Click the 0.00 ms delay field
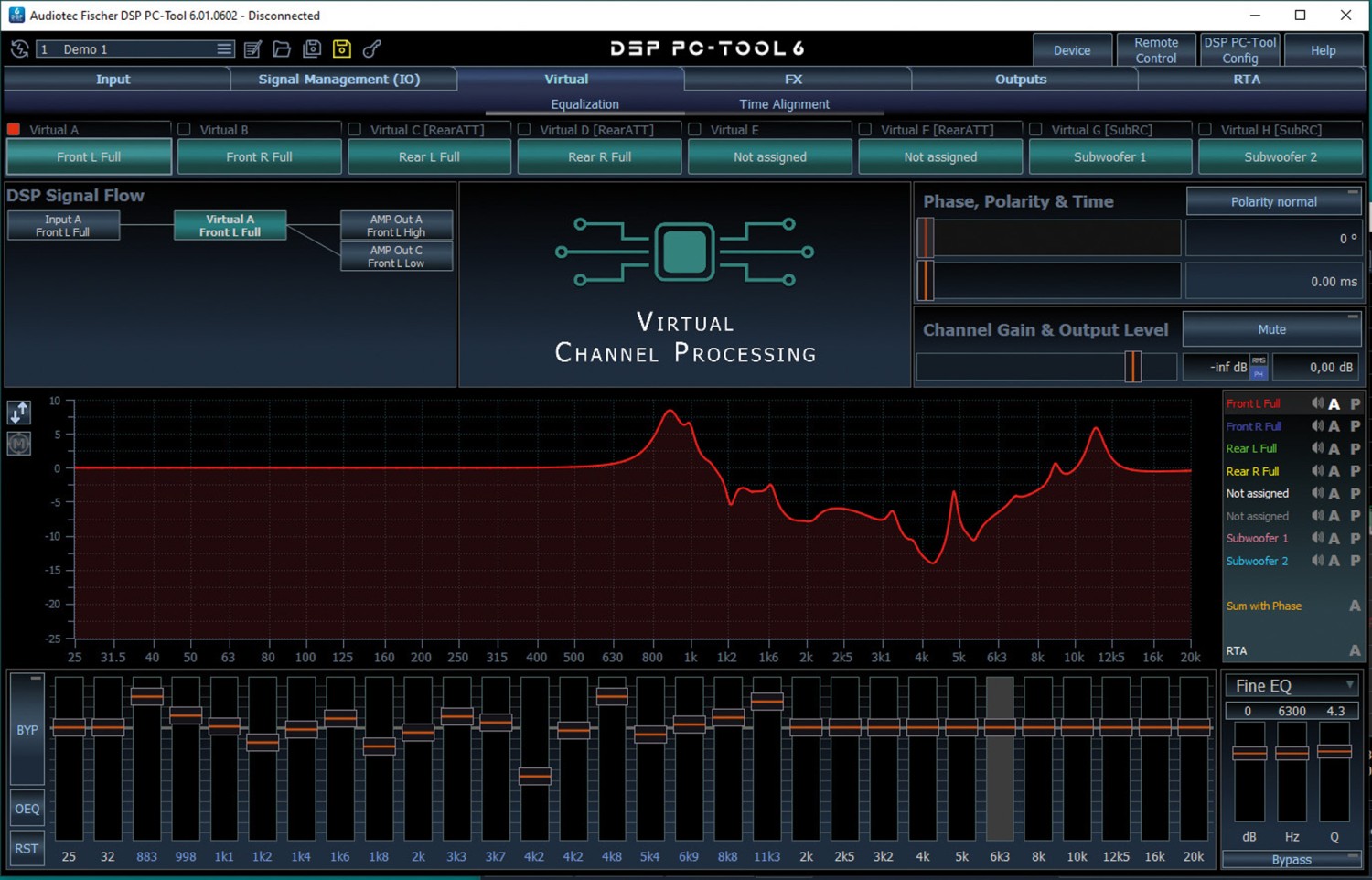This screenshot has height=880, width=1372. click(1273, 282)
